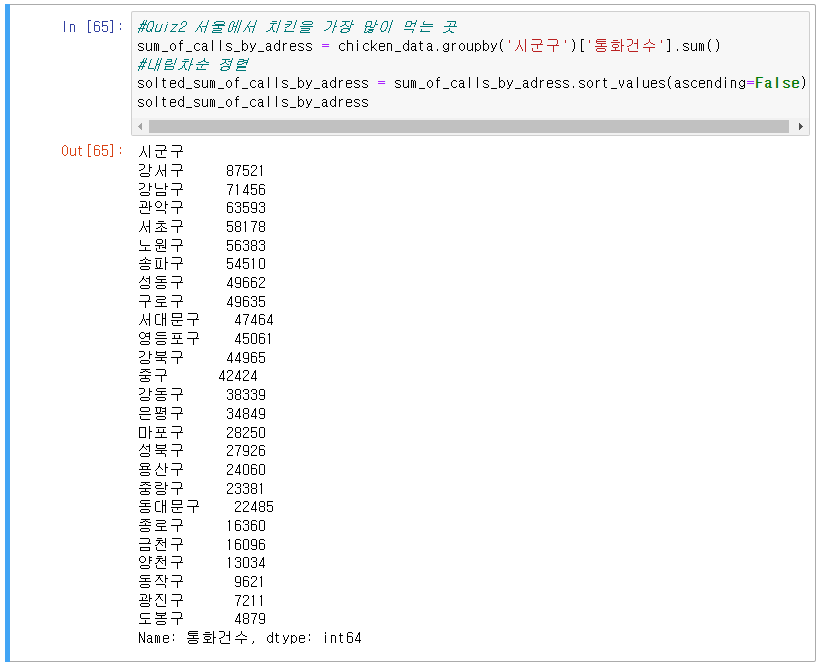The width and height of the screenshot is (822, 666).
Task: Click the value 56383
Action: click(x=246, y=245)
